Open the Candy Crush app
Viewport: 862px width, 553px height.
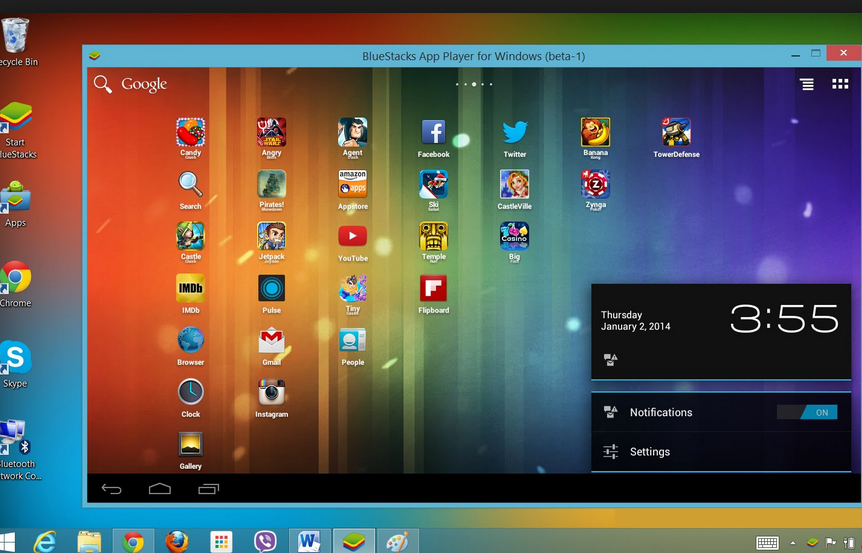pyautogui.click(x=190, y=132)
